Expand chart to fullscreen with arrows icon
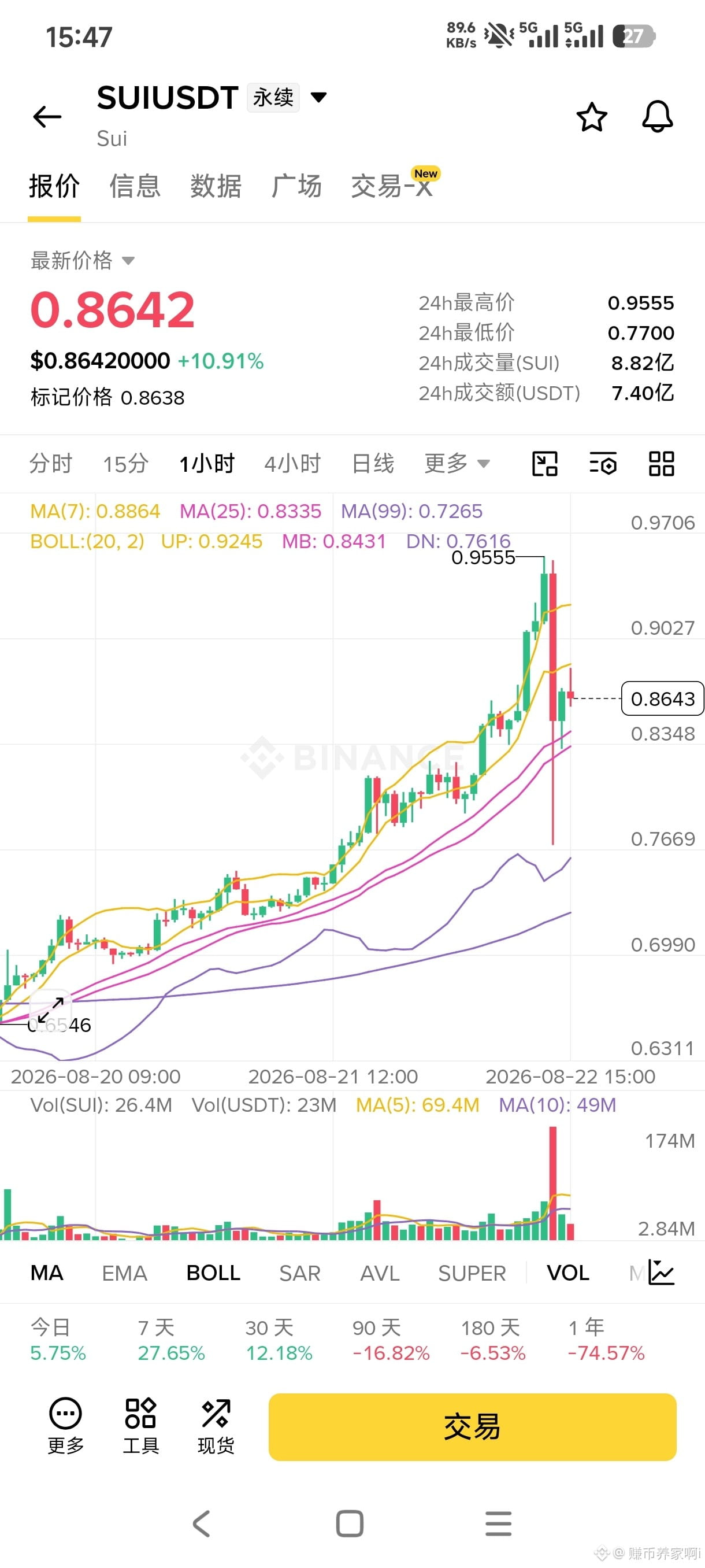 (x=50, y=1011)
